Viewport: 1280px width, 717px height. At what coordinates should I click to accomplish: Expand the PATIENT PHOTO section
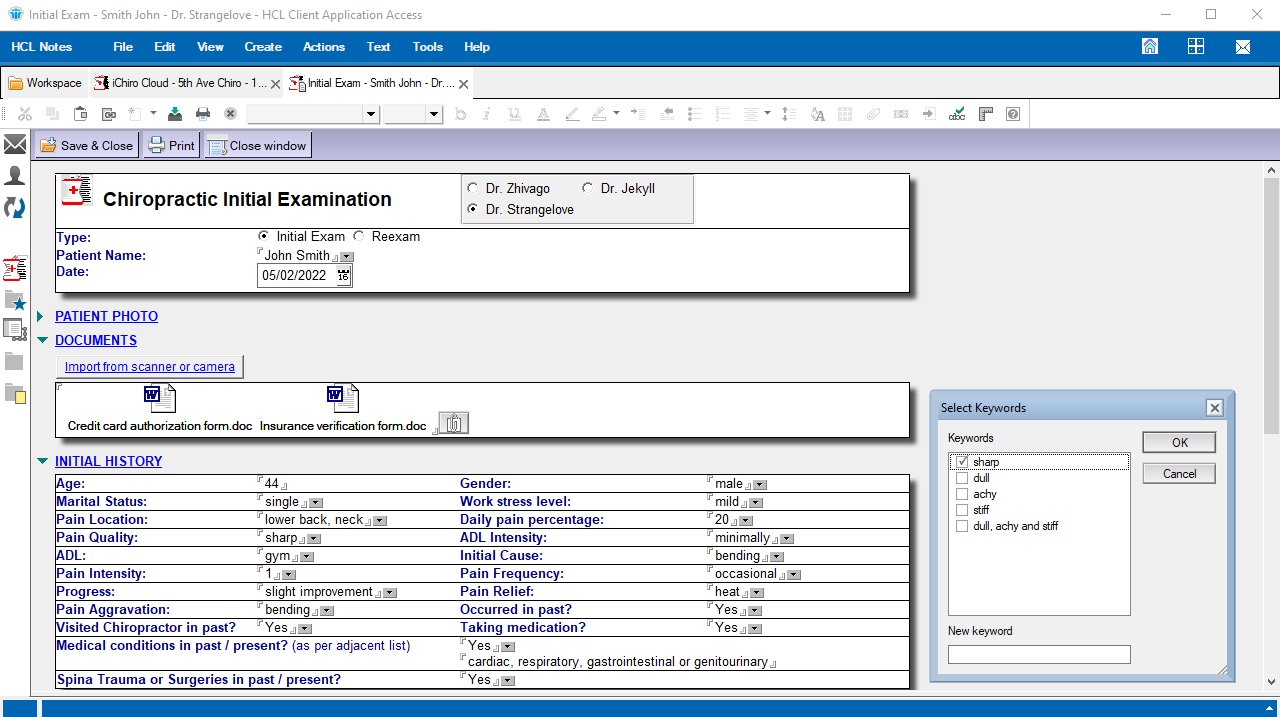click(x=106, y=316)
